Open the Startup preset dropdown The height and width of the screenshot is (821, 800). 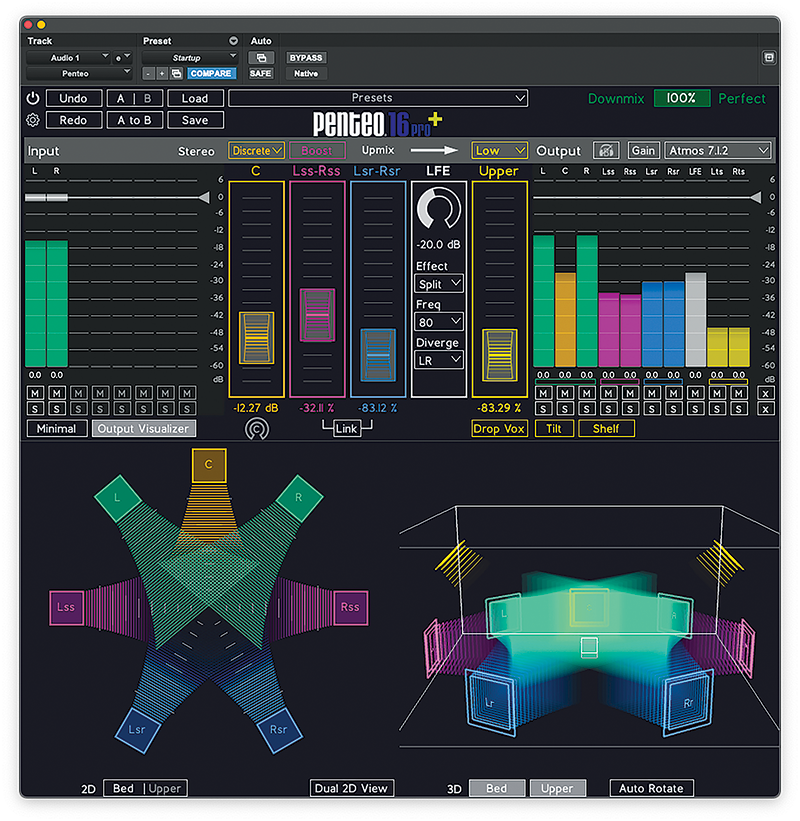click(190, 58)
